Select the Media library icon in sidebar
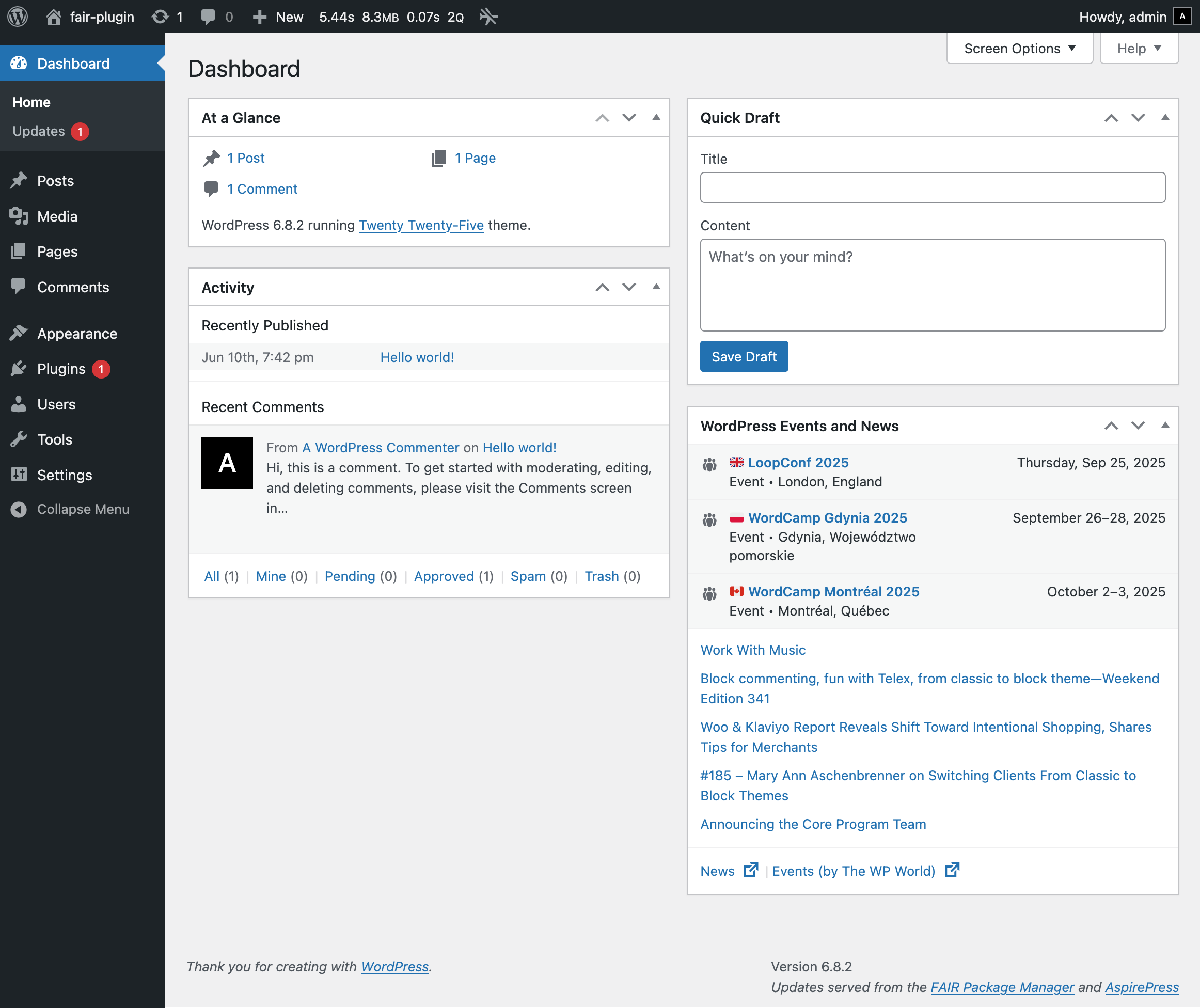 [19, 216]
